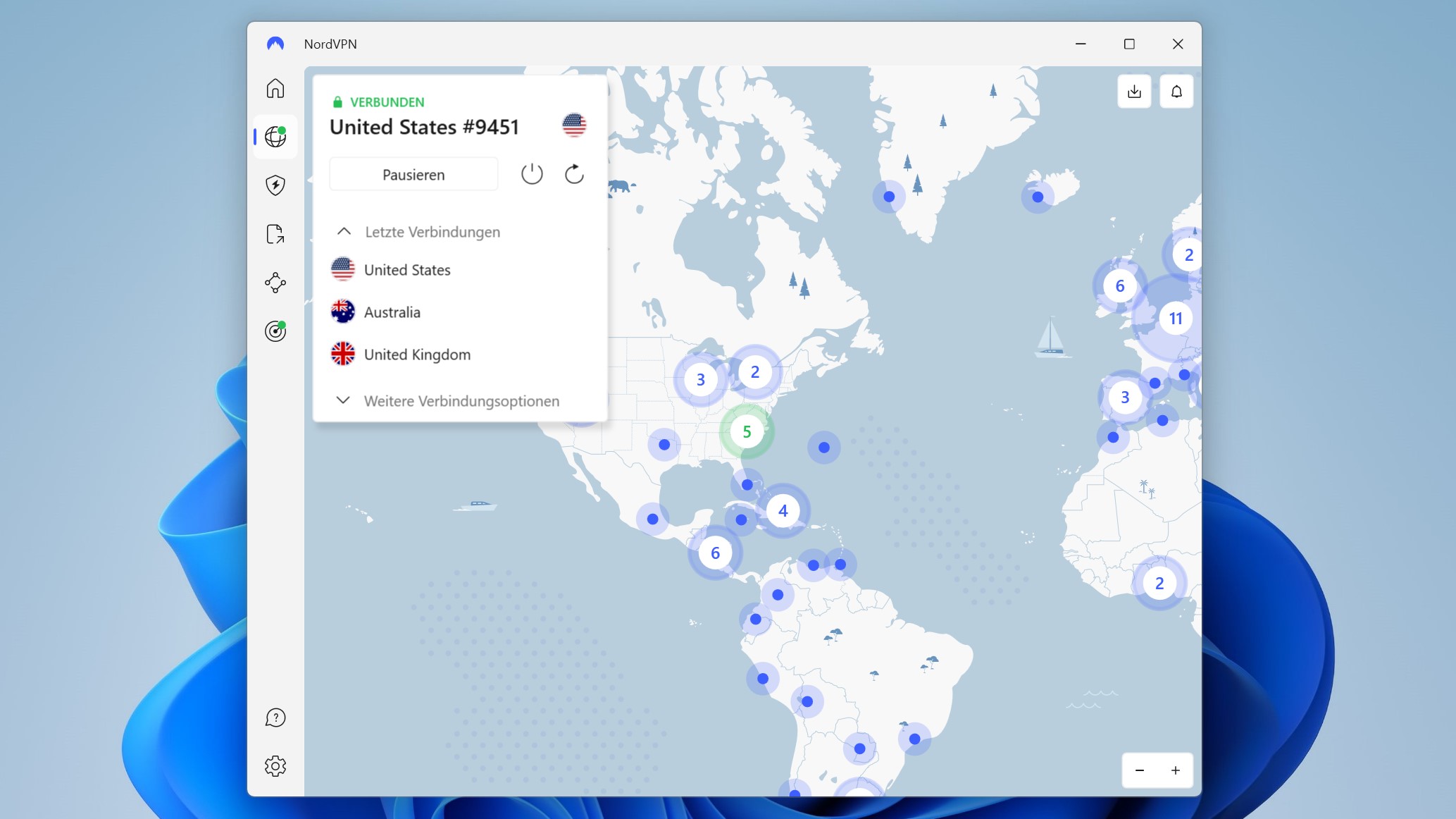Open the help question mark icon

pyautogui.click(x=275, y=718)
